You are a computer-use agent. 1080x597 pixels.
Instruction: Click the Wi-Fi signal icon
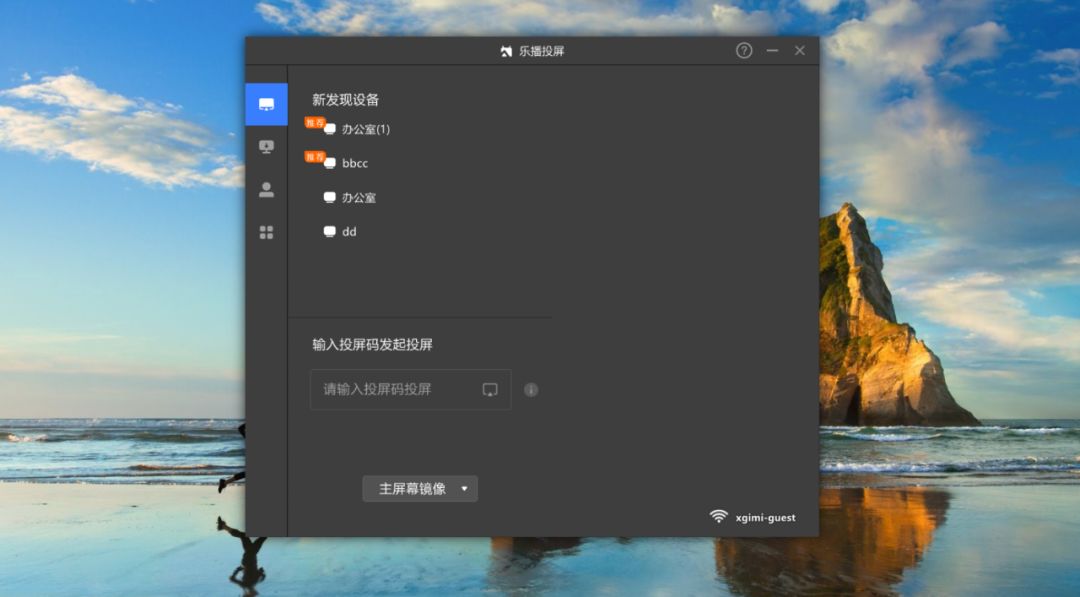[x=718, y=517]
